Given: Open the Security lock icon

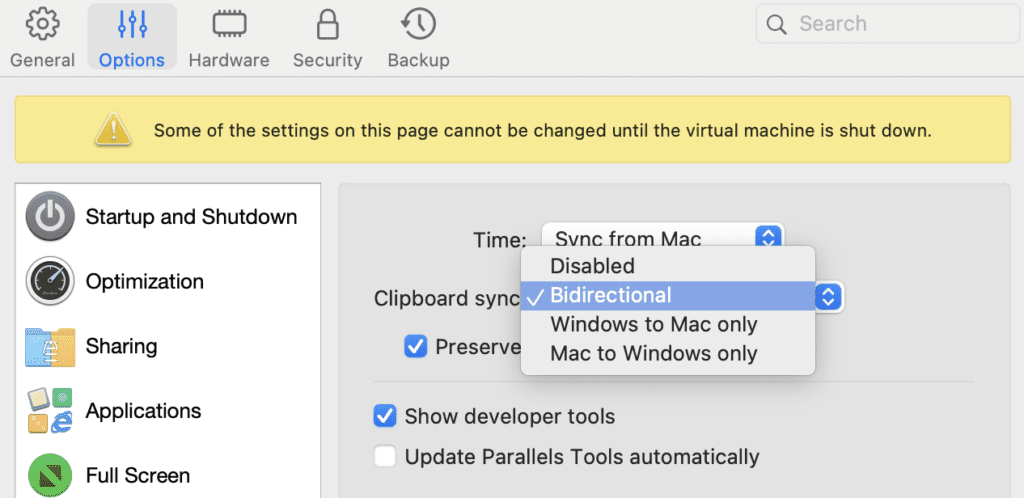Looking at the screenshot, I should click(x=326, y=24).
